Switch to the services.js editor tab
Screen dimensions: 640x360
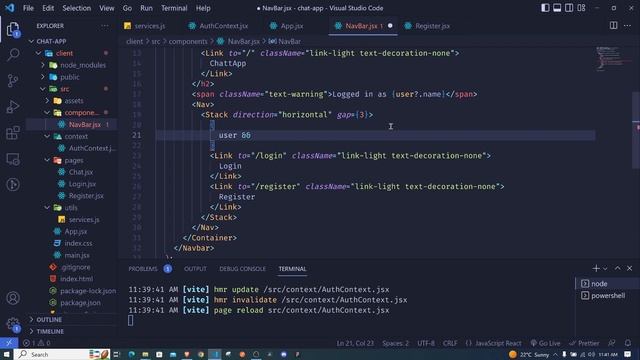[x=149, y=26]
